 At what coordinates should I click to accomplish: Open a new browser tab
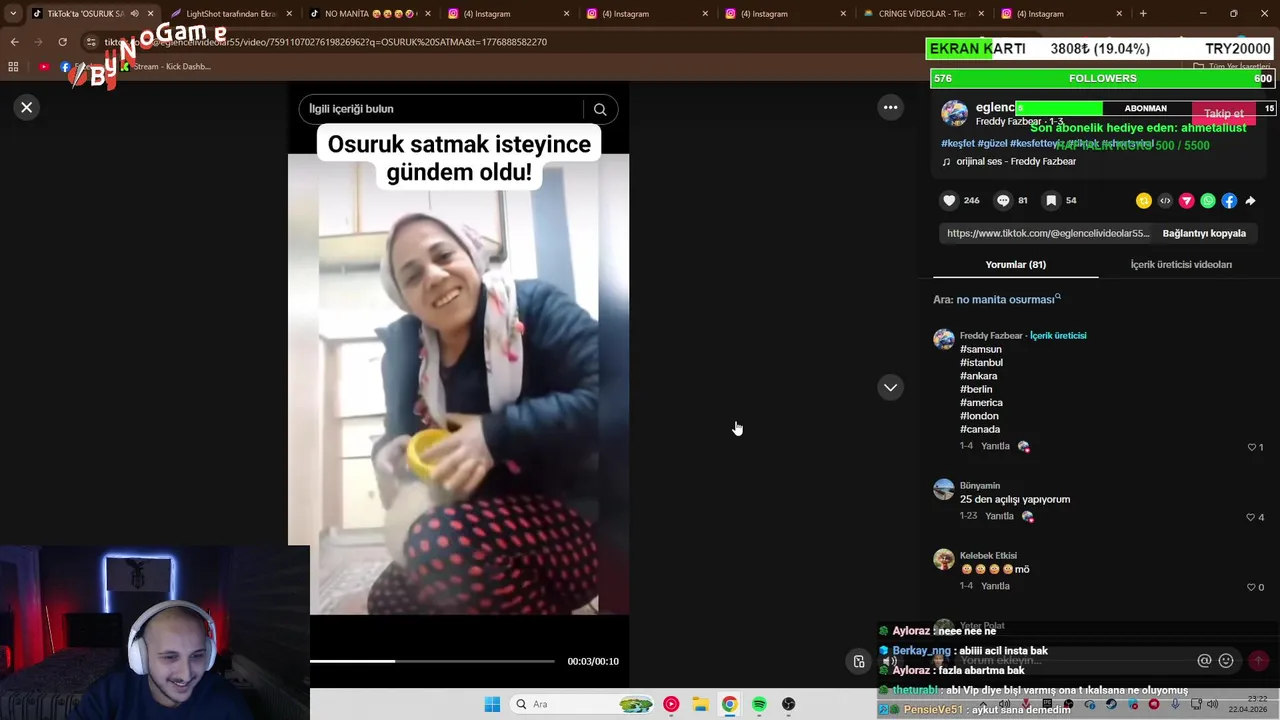1143,14
